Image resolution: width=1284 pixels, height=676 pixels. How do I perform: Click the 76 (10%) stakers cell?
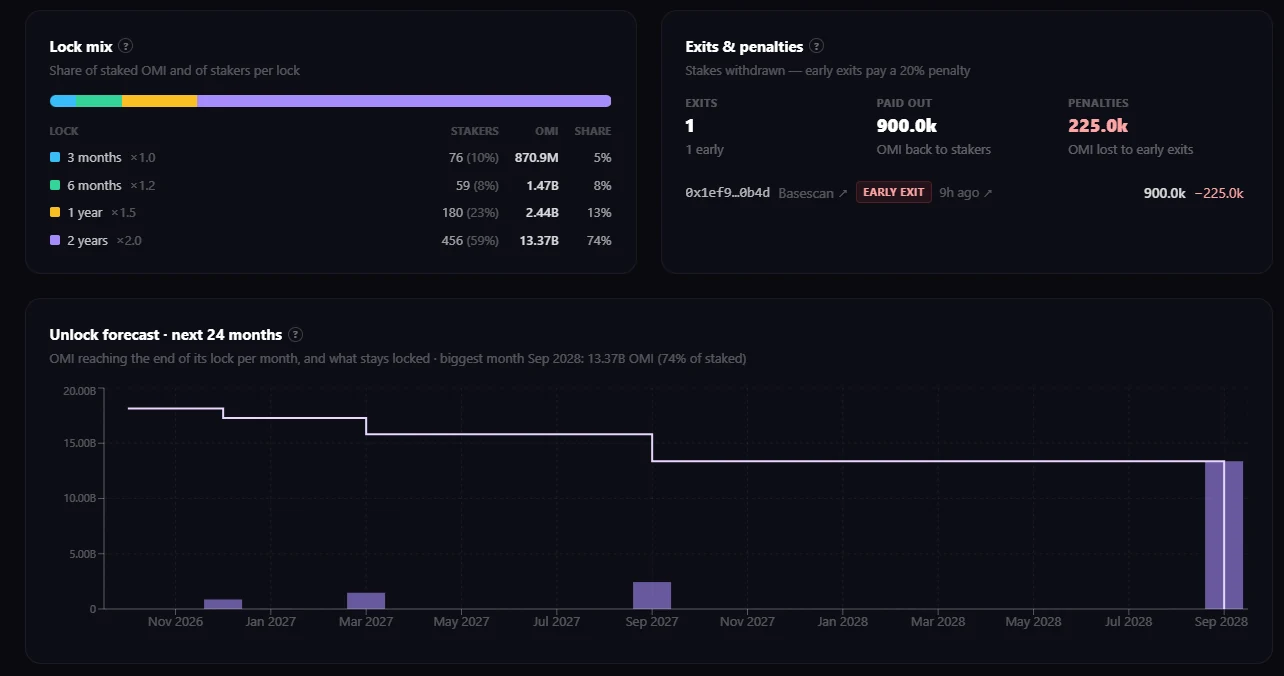point(475,158)
